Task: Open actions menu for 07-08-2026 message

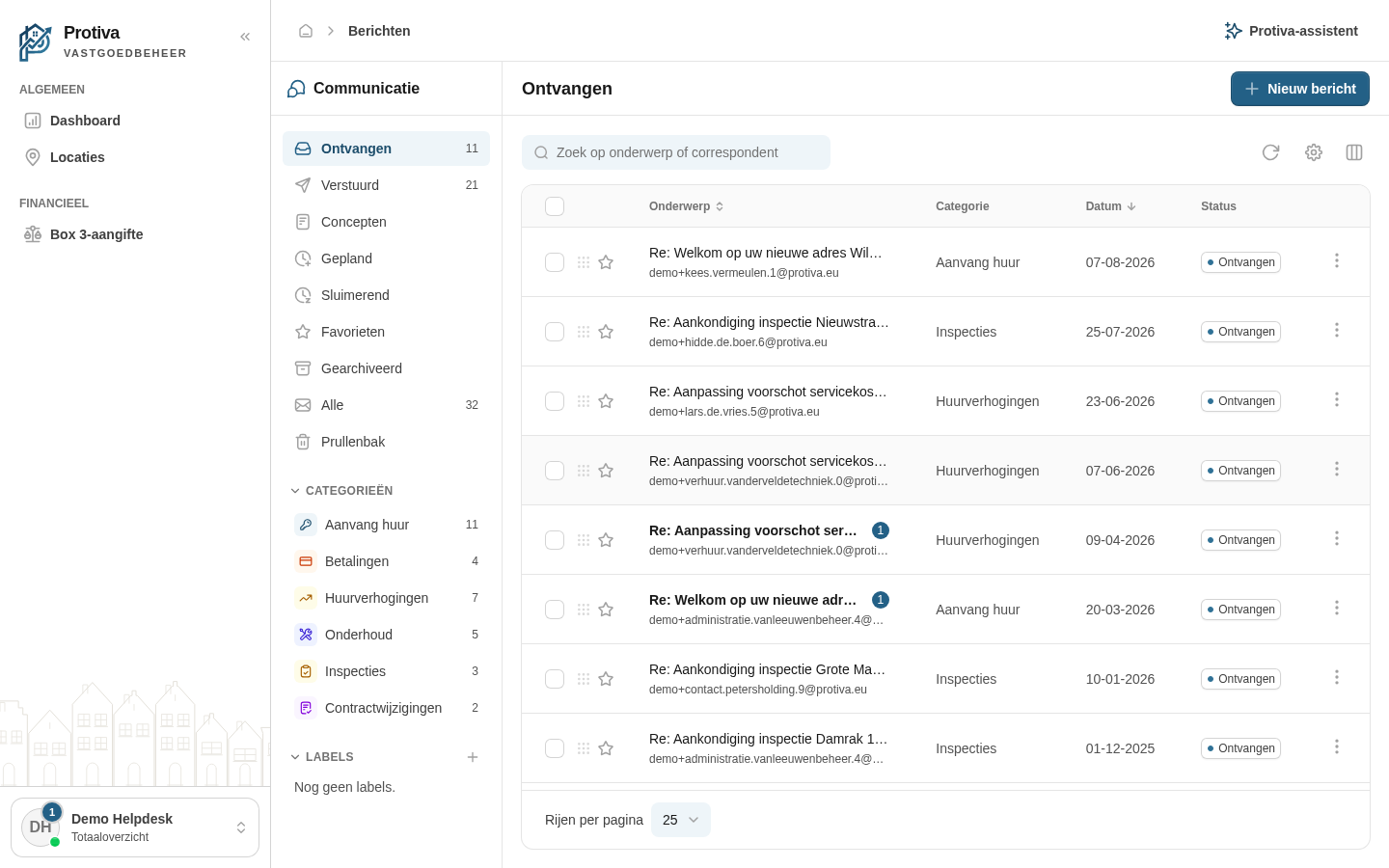Action: click(x=1337, y=260)
